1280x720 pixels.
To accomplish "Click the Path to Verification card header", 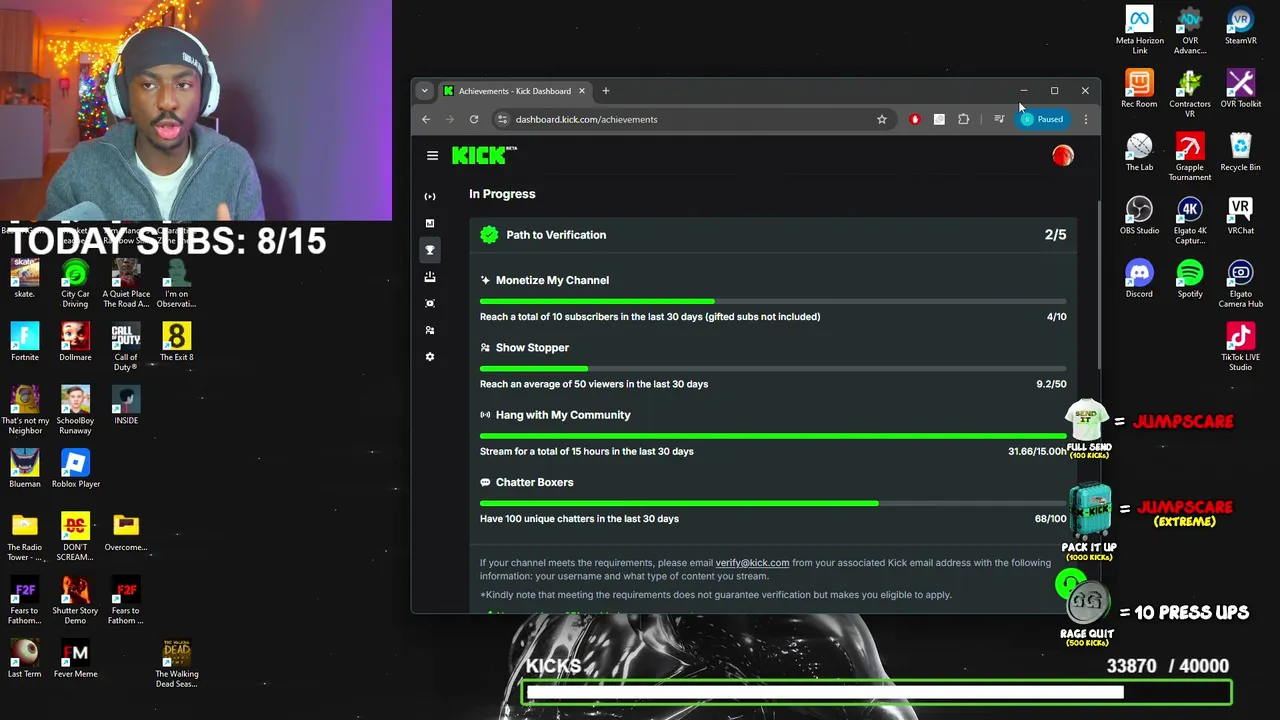I will 773,235.
